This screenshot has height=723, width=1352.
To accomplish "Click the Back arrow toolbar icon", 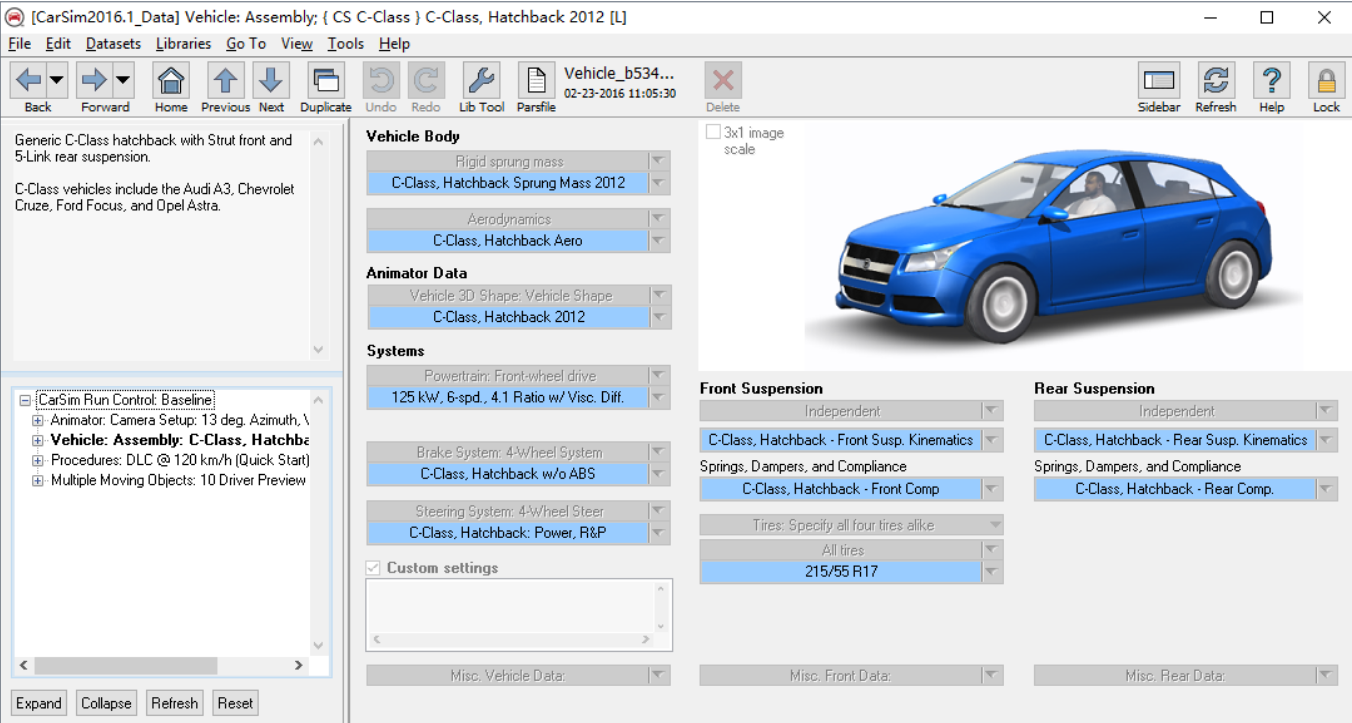I will (28, 80).
